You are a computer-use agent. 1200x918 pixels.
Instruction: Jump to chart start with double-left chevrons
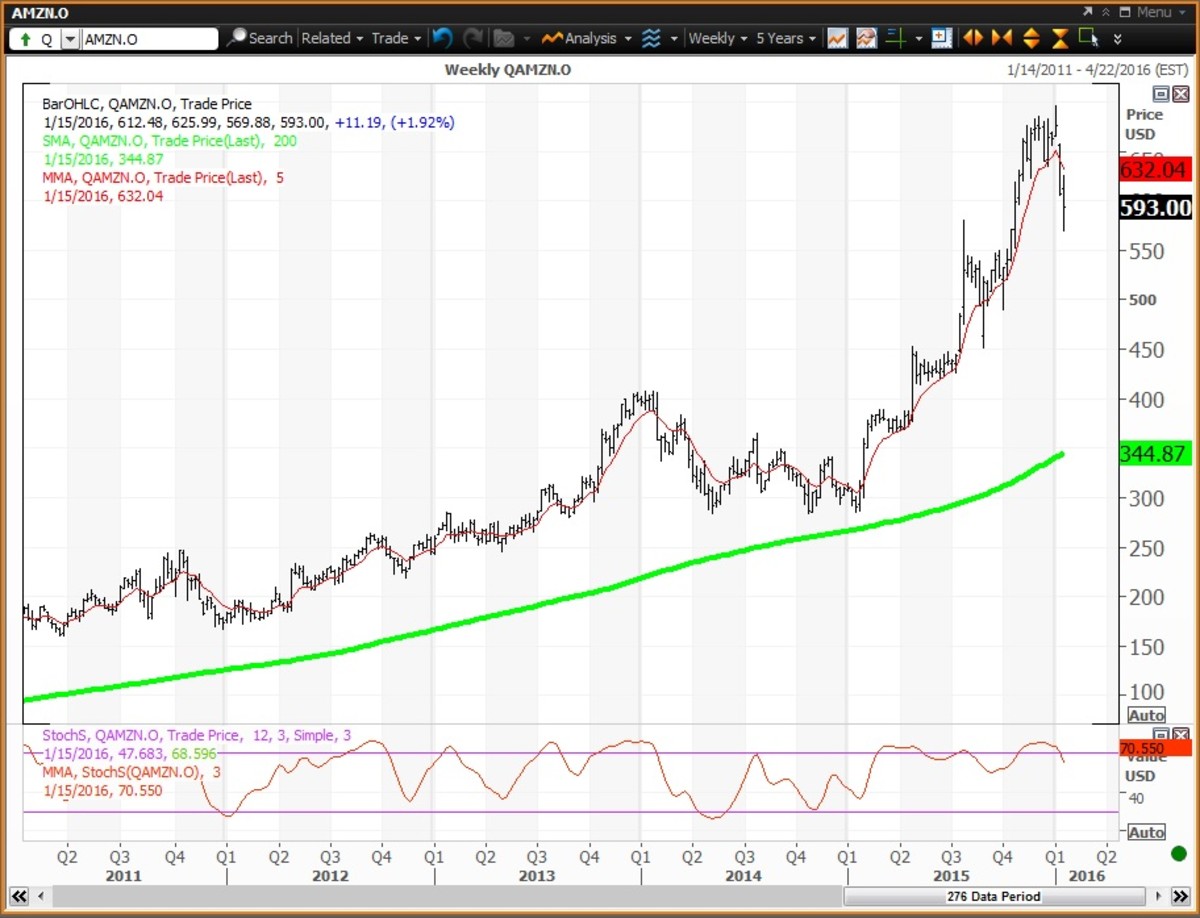coord(18,896)
